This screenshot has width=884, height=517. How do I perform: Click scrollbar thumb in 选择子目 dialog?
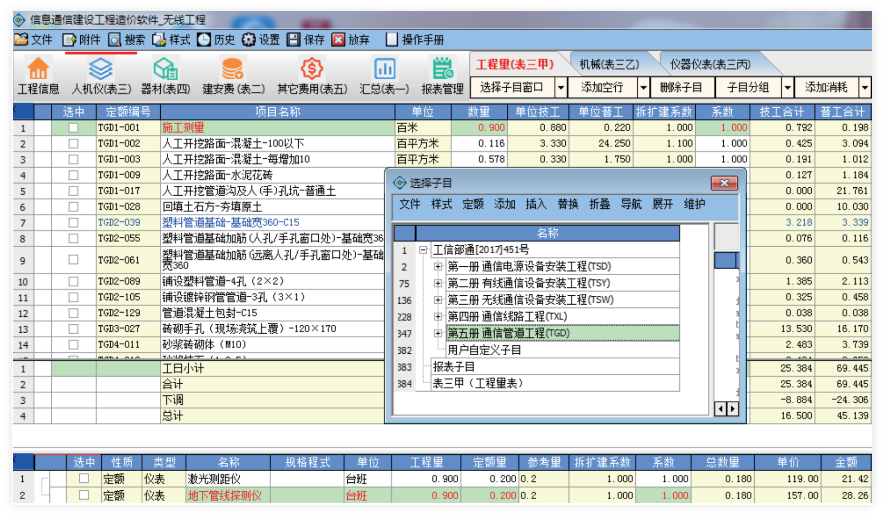click(x=726, y=259)
